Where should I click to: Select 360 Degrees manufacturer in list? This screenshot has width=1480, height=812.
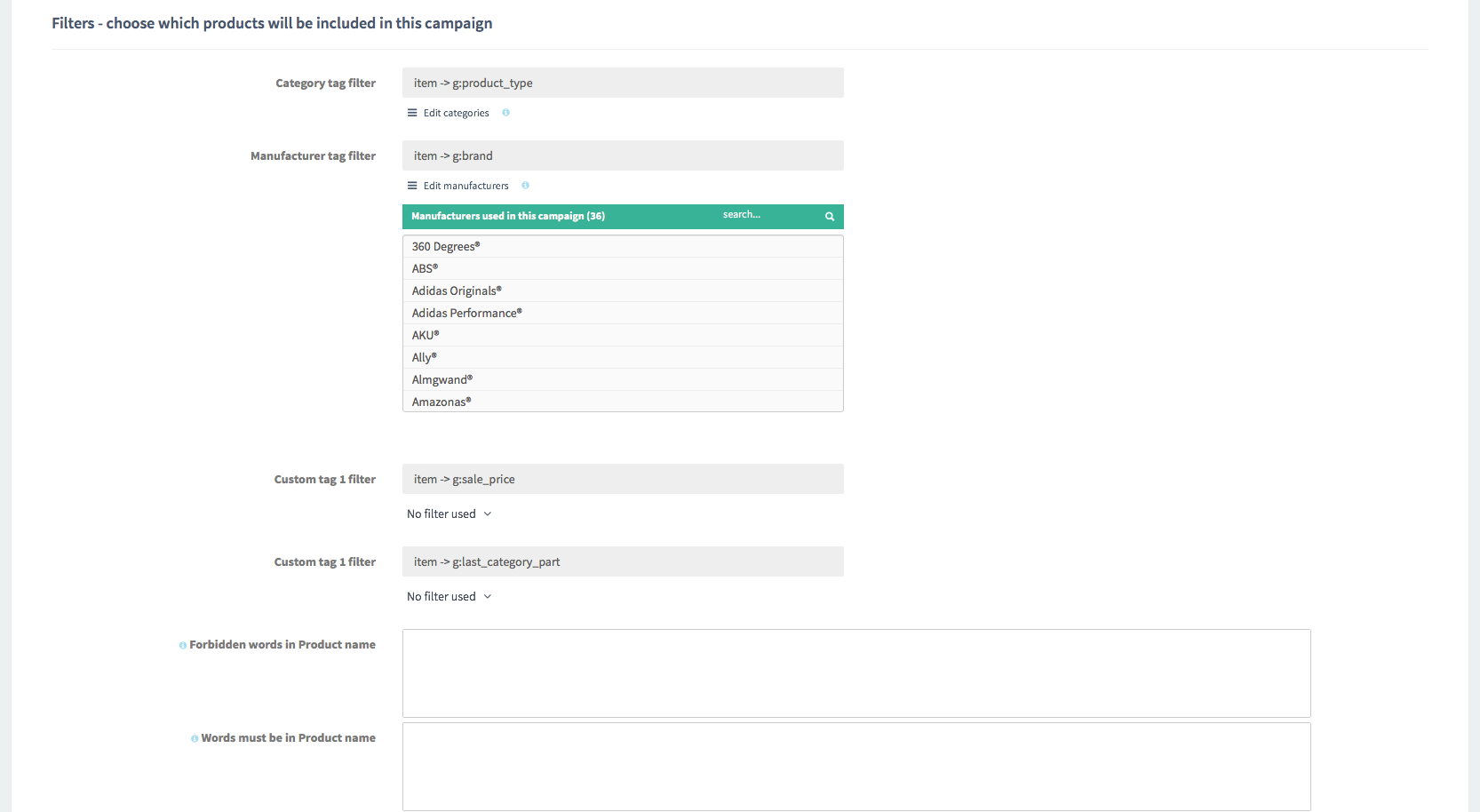click(x=445, y=246)
